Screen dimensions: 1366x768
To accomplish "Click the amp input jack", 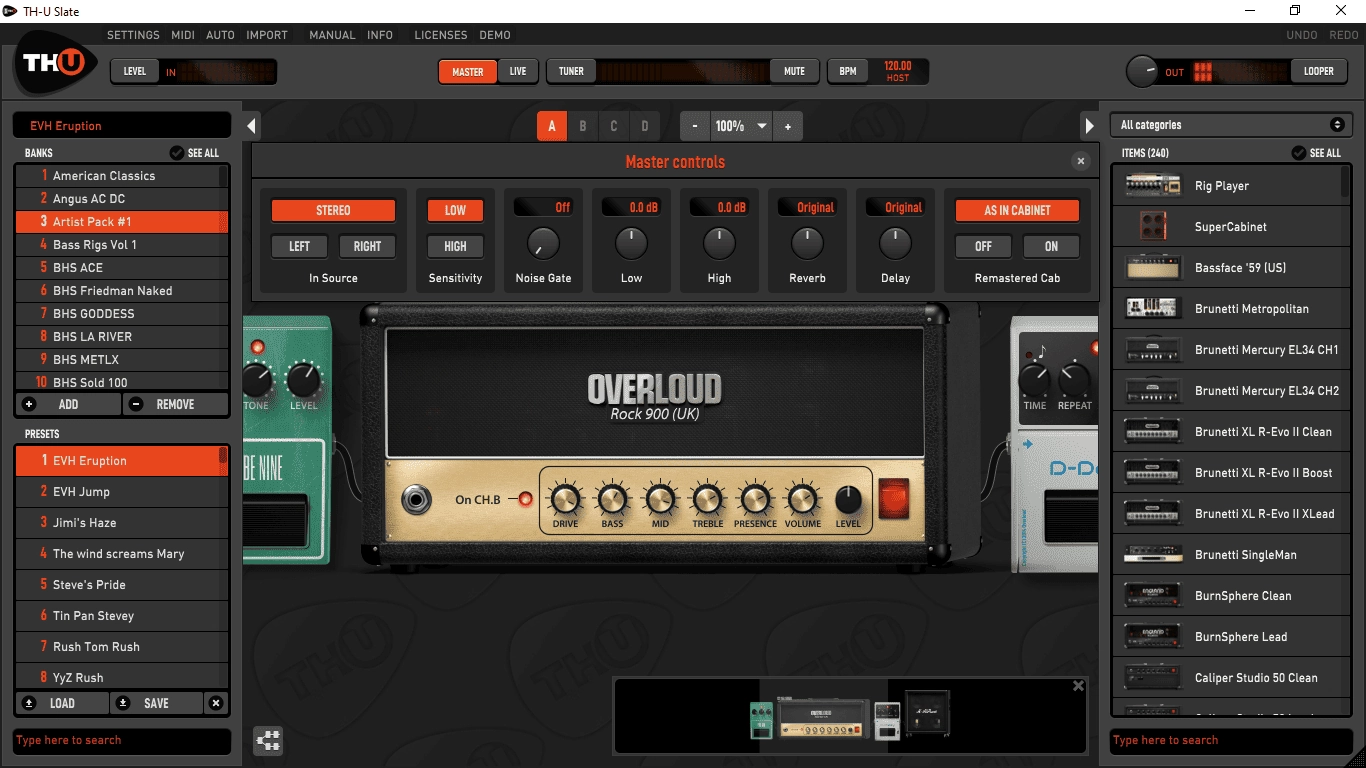I will pos(415,499).
